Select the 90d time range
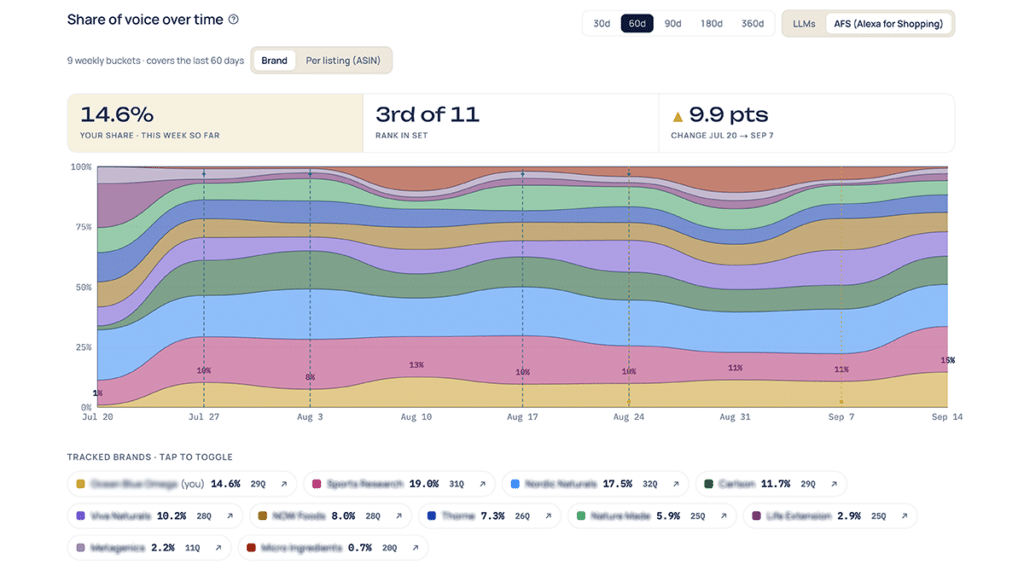Screen dimensions: 1024x576 tap(673, 24)
